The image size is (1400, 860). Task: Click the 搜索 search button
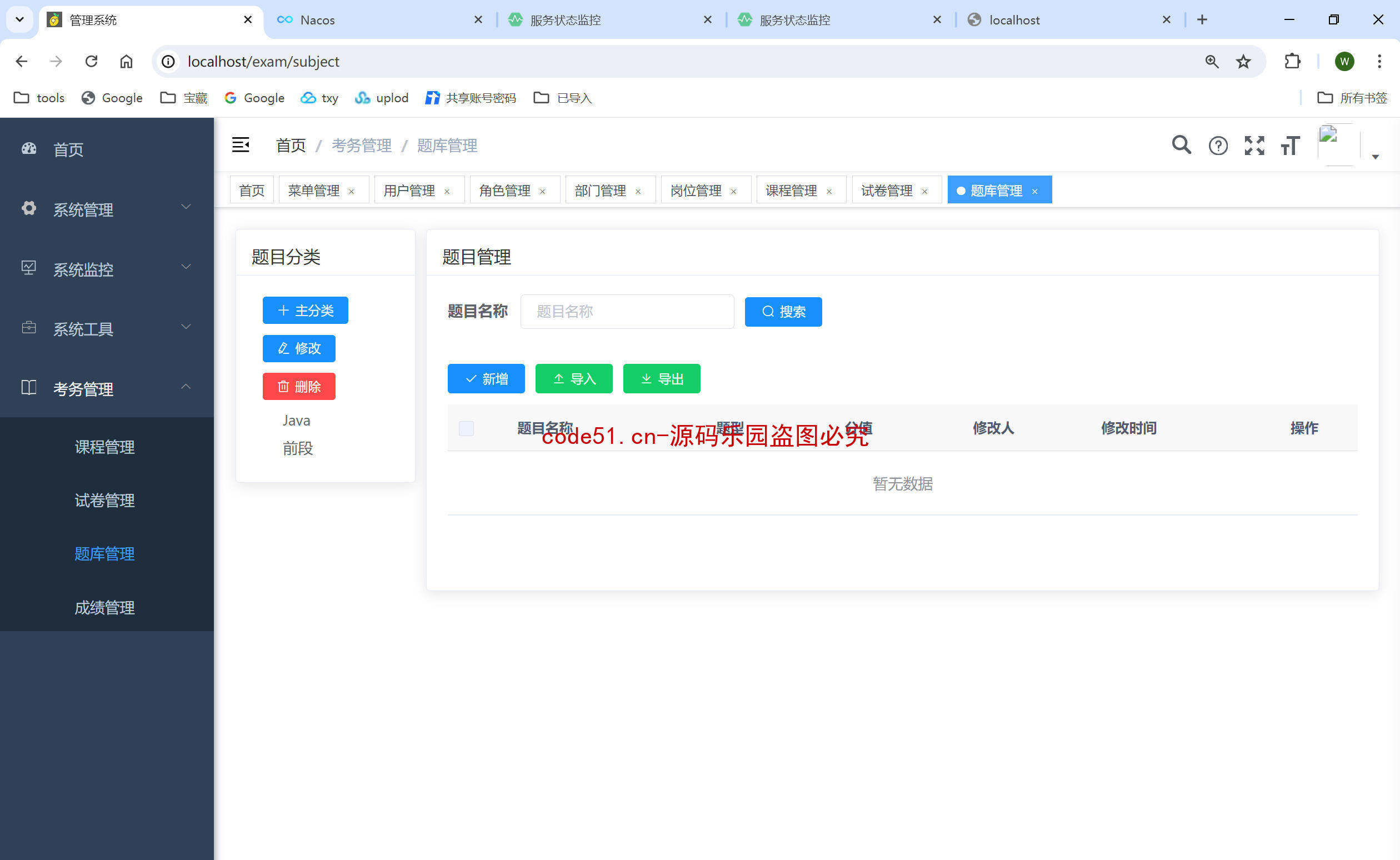click(784, 311)
